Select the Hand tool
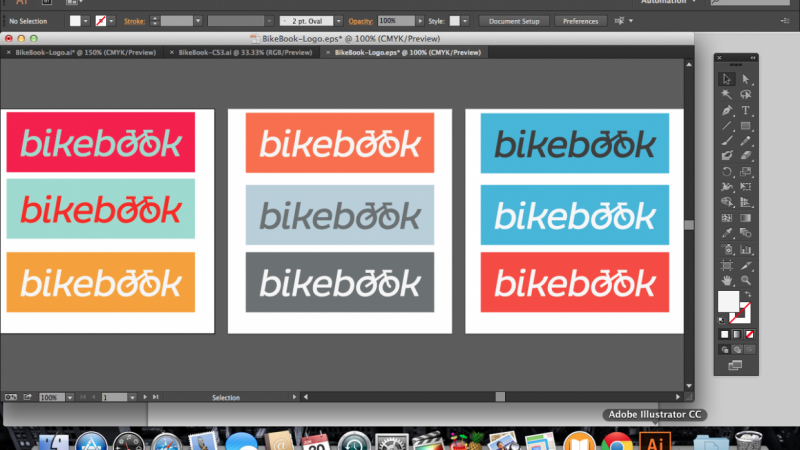The height and width of the screenshot is (450, 800). click(x=727, y=280)
